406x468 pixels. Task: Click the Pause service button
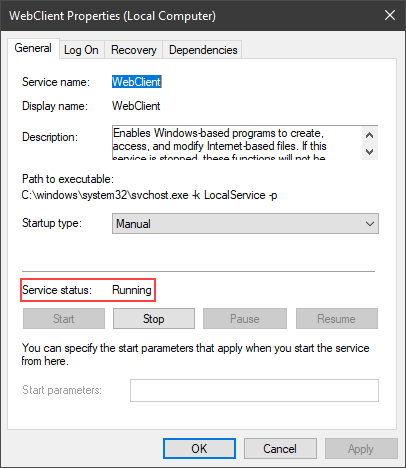pyautogui.click(x=245, y=319)
